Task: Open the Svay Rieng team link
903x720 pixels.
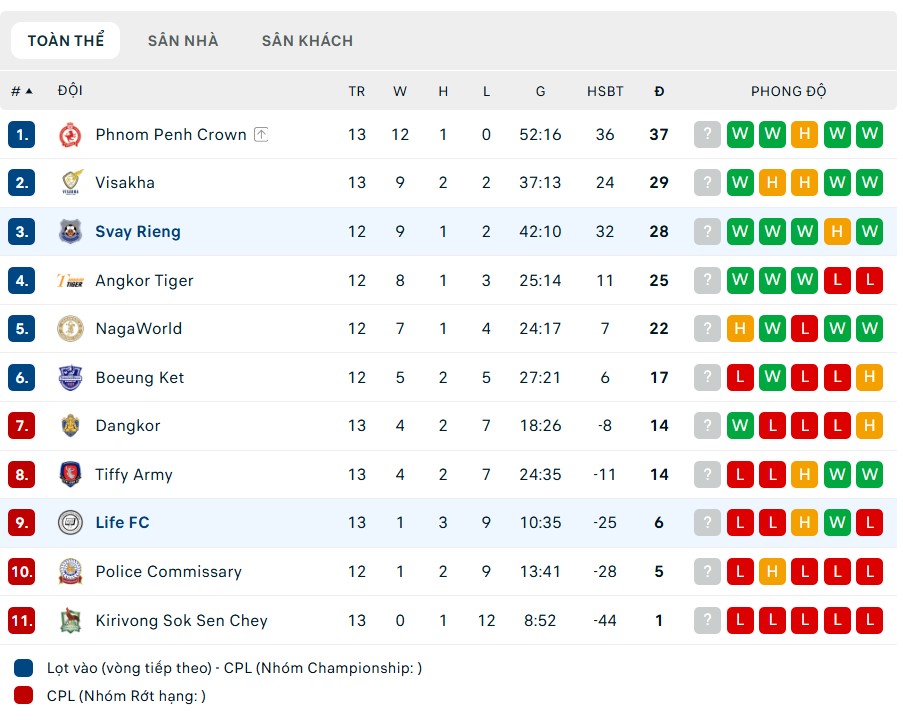Action: pos(138,232)
